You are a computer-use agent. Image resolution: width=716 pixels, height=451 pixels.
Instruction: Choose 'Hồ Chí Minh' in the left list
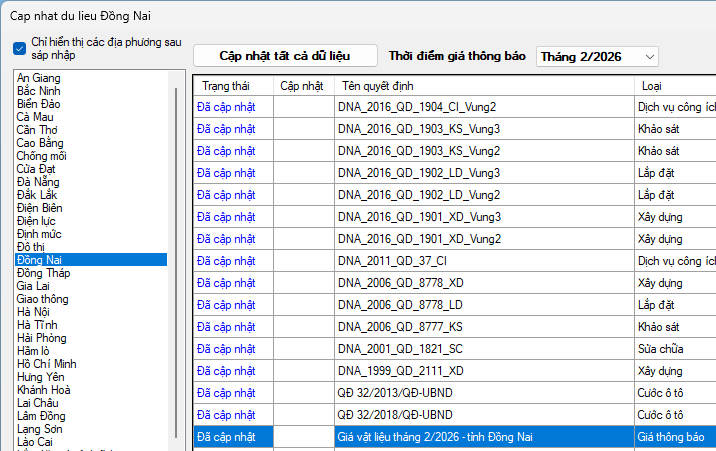point(47,364)
